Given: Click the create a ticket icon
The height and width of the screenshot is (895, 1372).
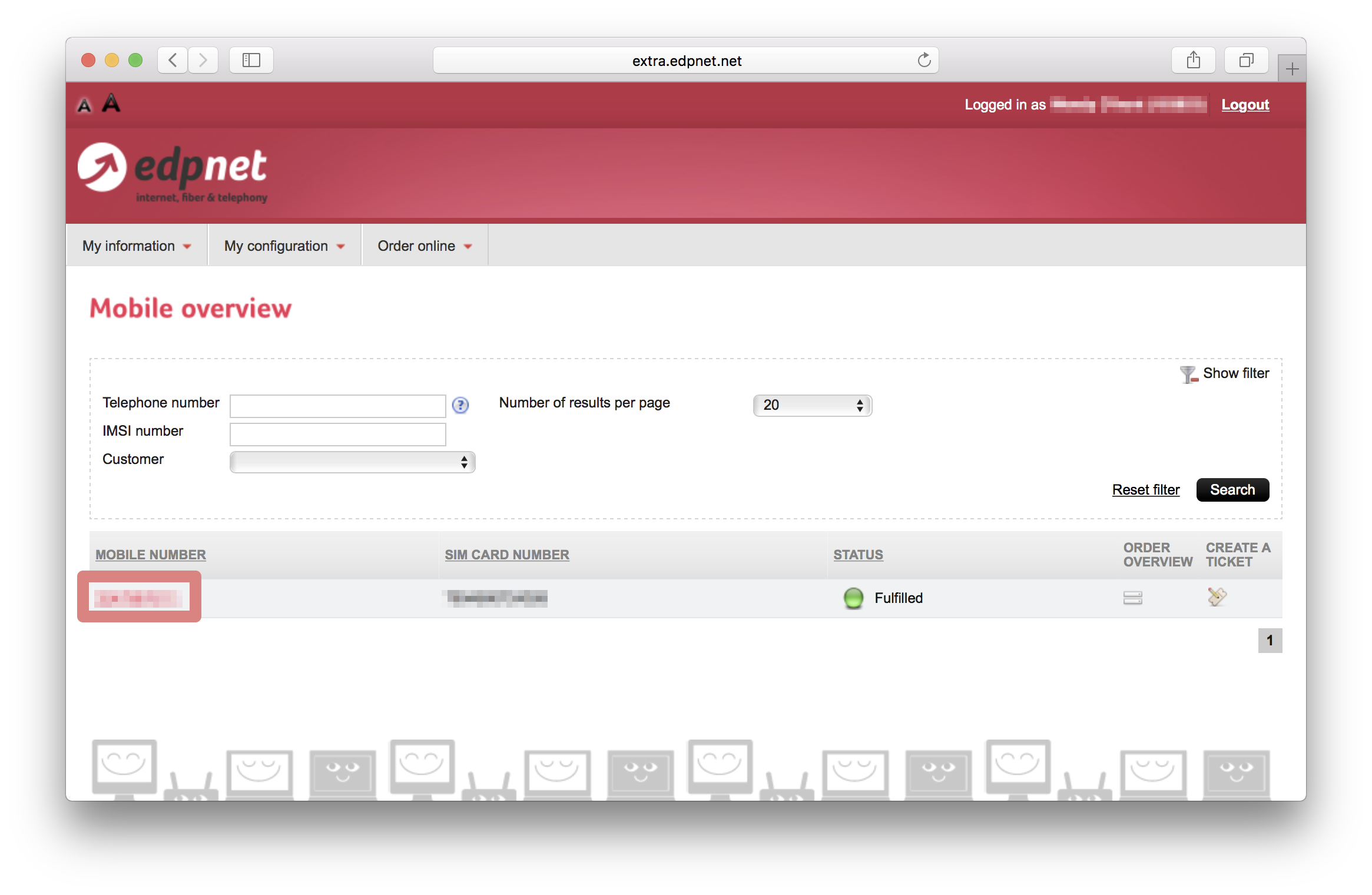Looking at the screenshot, I should click(1217, 596).
